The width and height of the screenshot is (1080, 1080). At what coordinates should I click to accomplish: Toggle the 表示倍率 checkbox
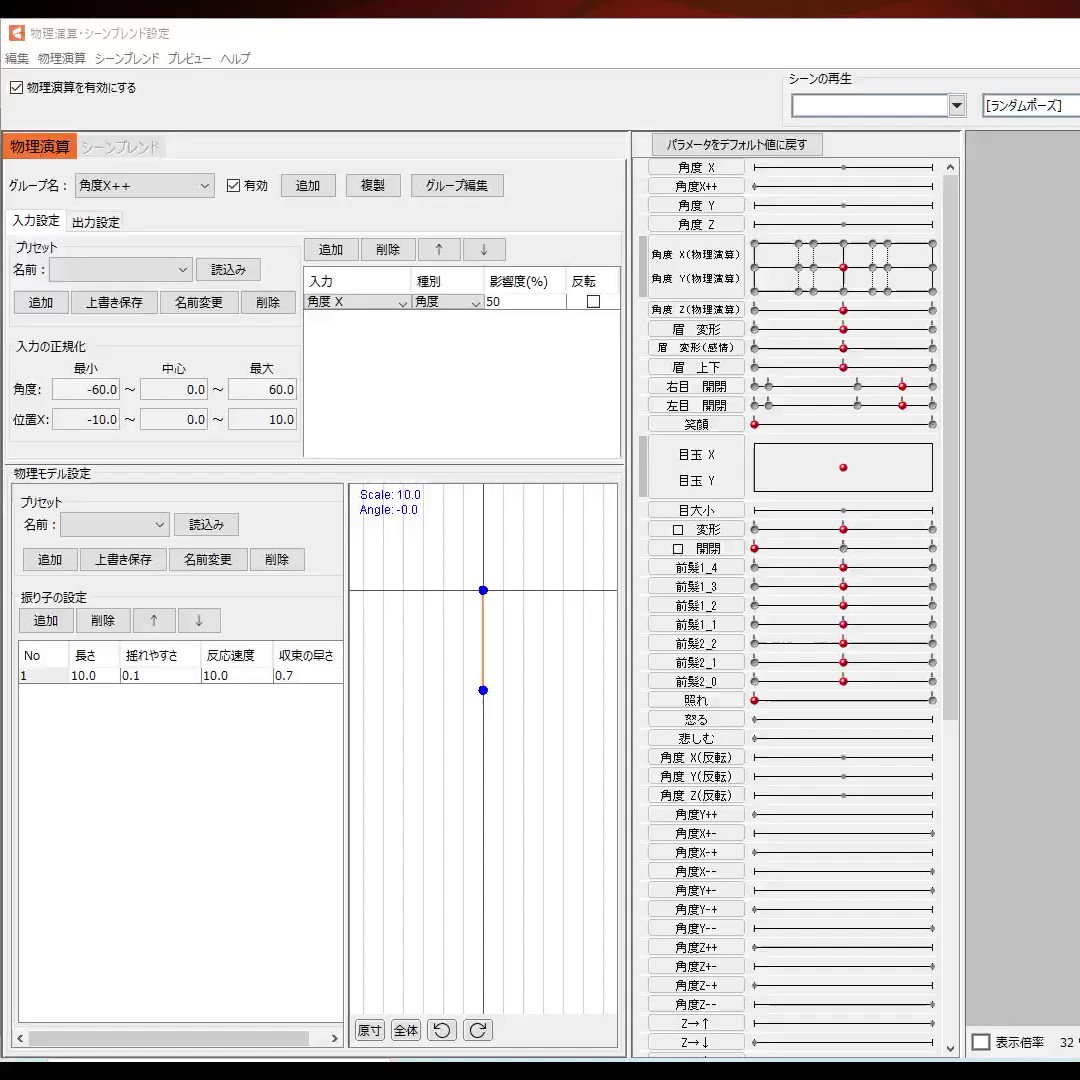[x=981, y=1042]
